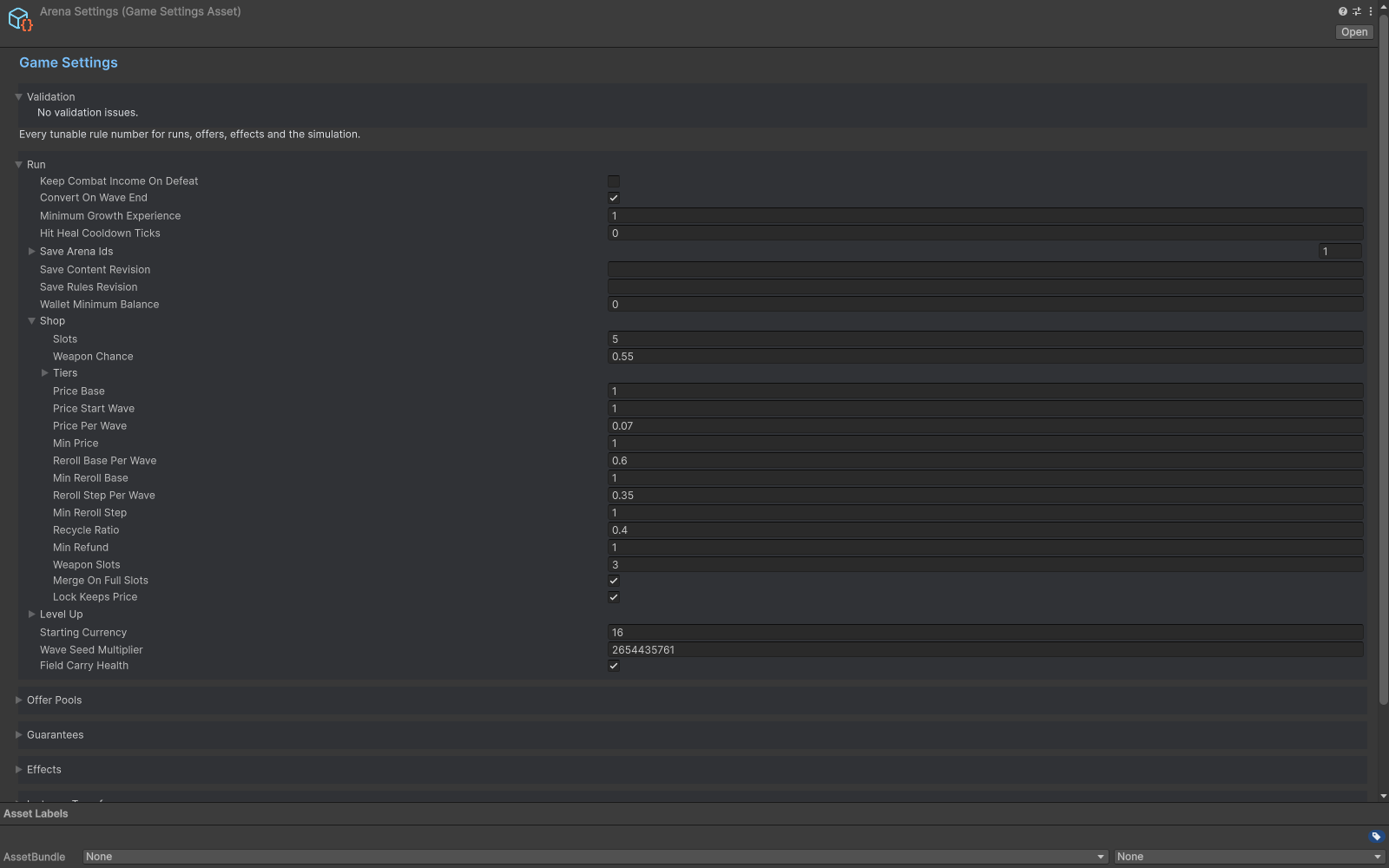Enable Keep Combat Income On Defeat
1389x868 pixels.
tap(614, 181)
